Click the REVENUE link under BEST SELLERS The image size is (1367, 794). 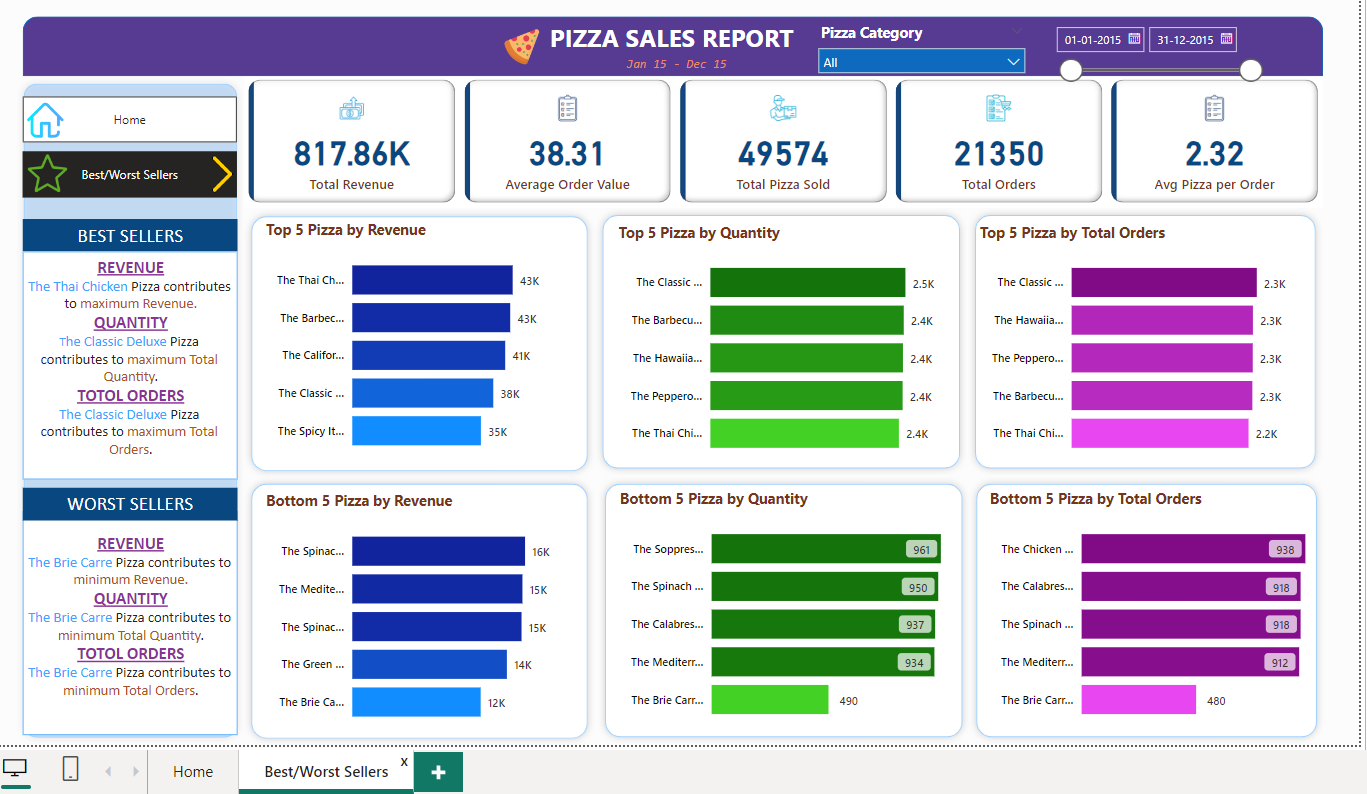pyautogui.click(x=130, y=267)
